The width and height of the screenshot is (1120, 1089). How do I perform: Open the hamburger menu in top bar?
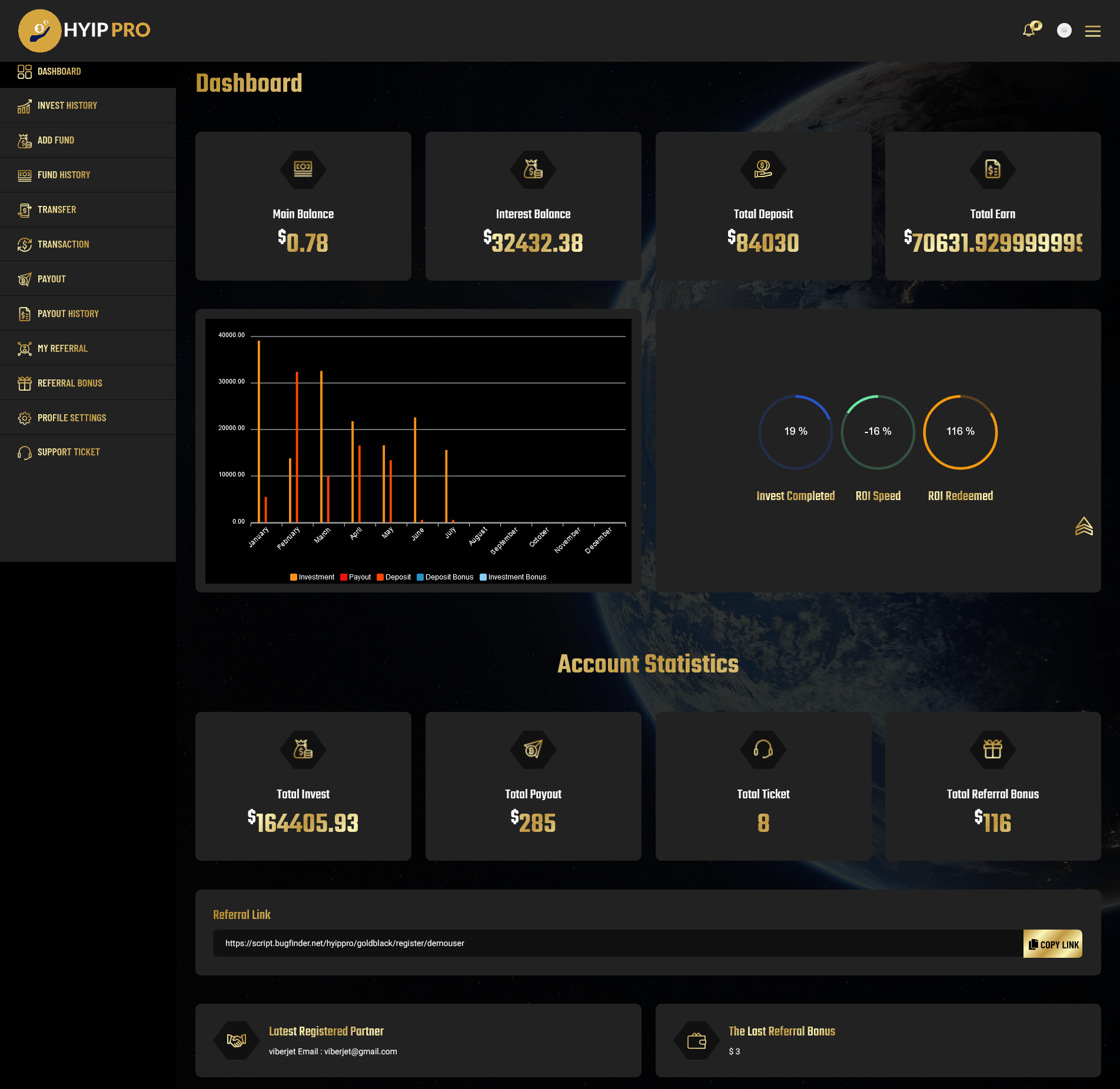(1093, 31)
